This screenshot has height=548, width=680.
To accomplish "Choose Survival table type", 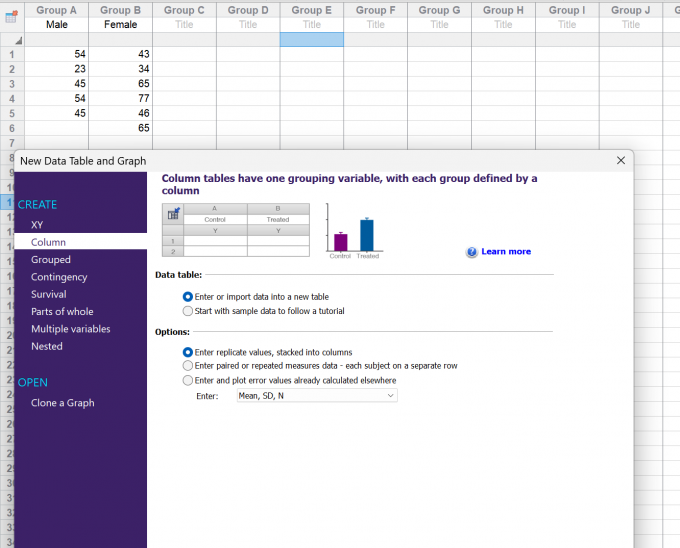I will 49,294.
